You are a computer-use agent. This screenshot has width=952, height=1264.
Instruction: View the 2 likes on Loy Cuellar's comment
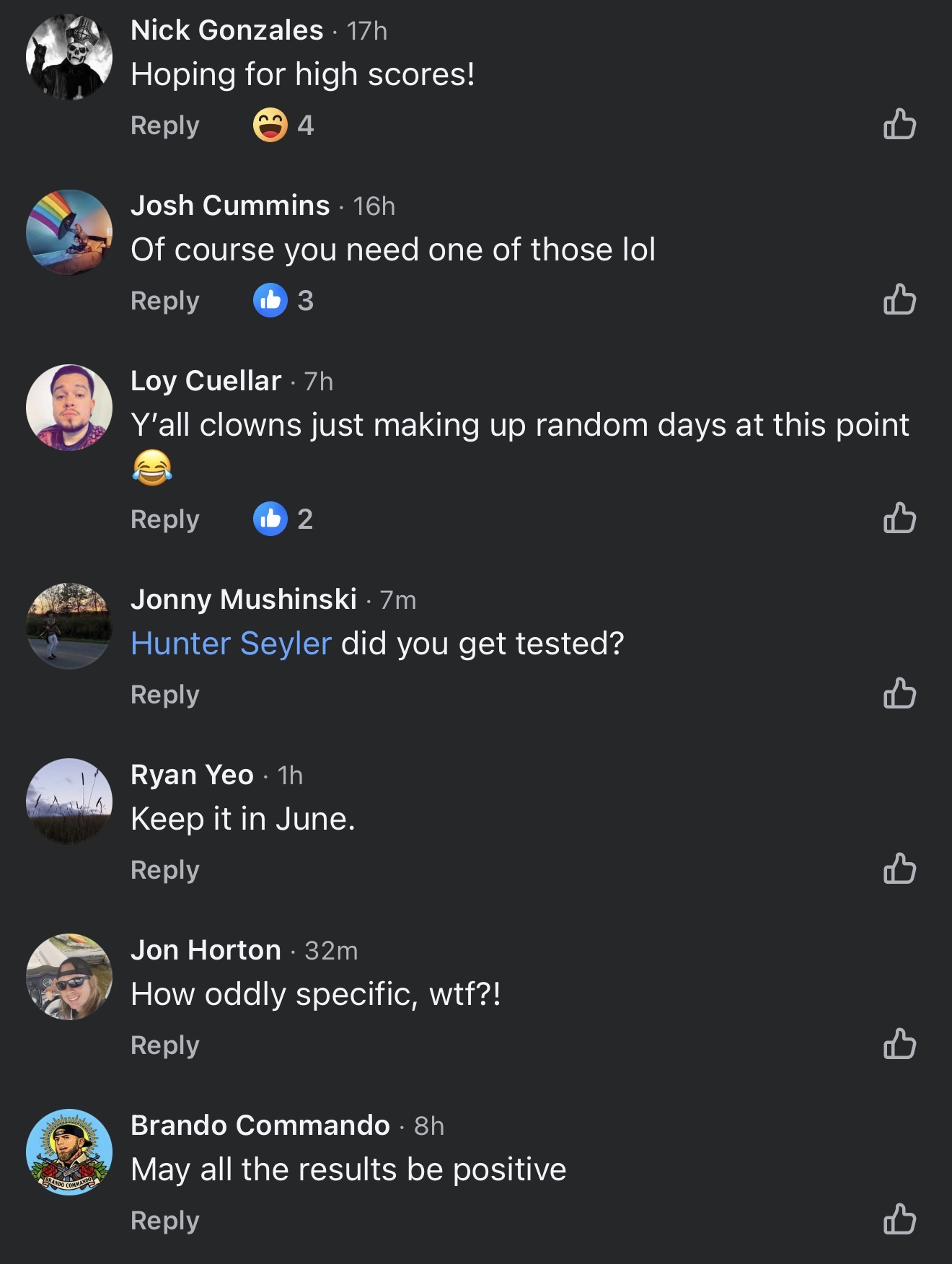click(283, 519)
